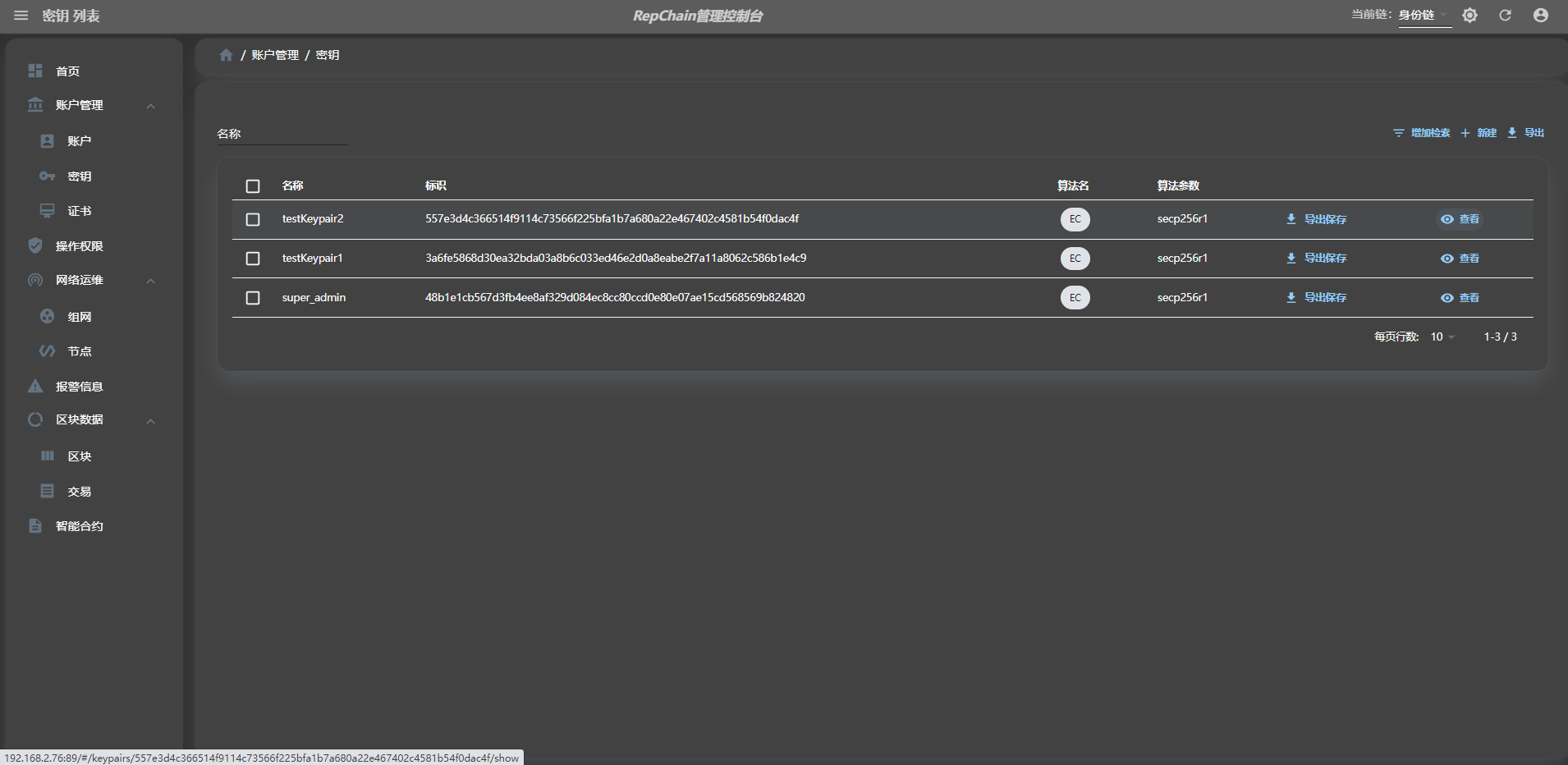
Task: Click 算法名 column header
Action: (x=1073, y=186)
